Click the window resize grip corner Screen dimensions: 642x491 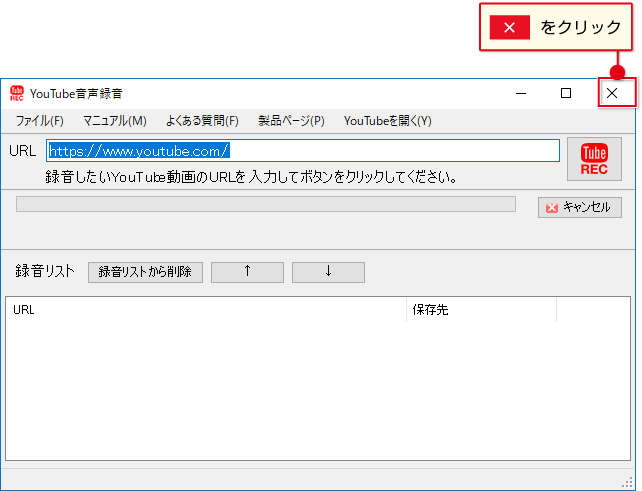click(x=627, y=483)
